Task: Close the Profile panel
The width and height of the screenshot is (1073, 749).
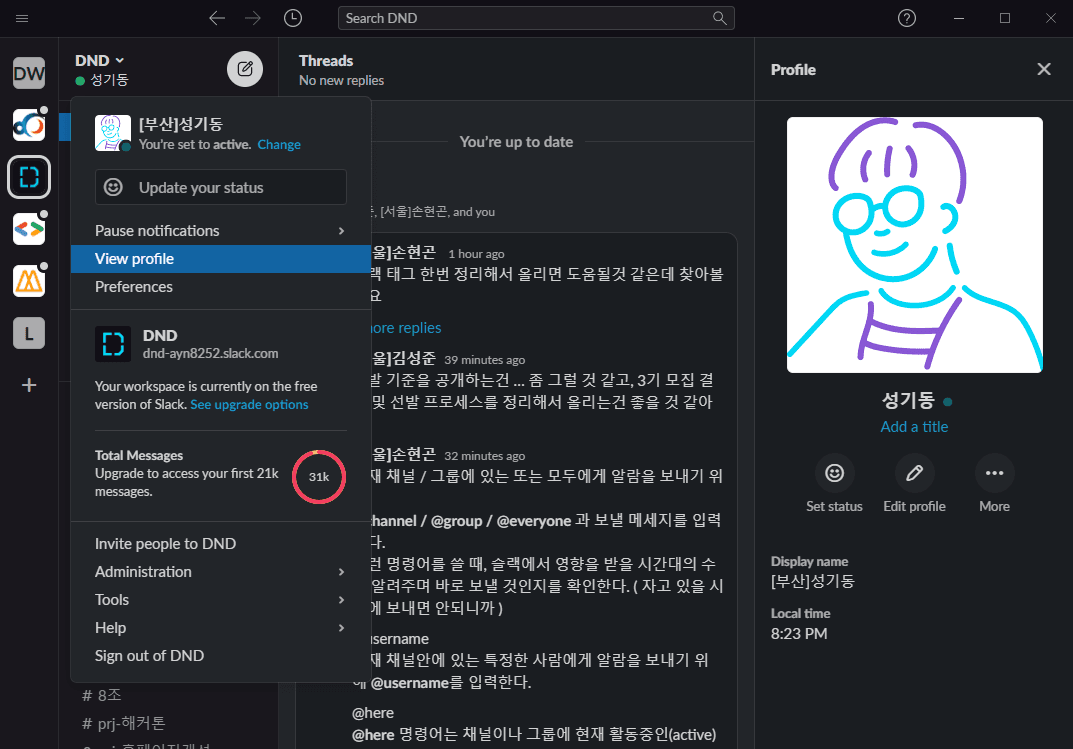Action: coord(1044,69)
